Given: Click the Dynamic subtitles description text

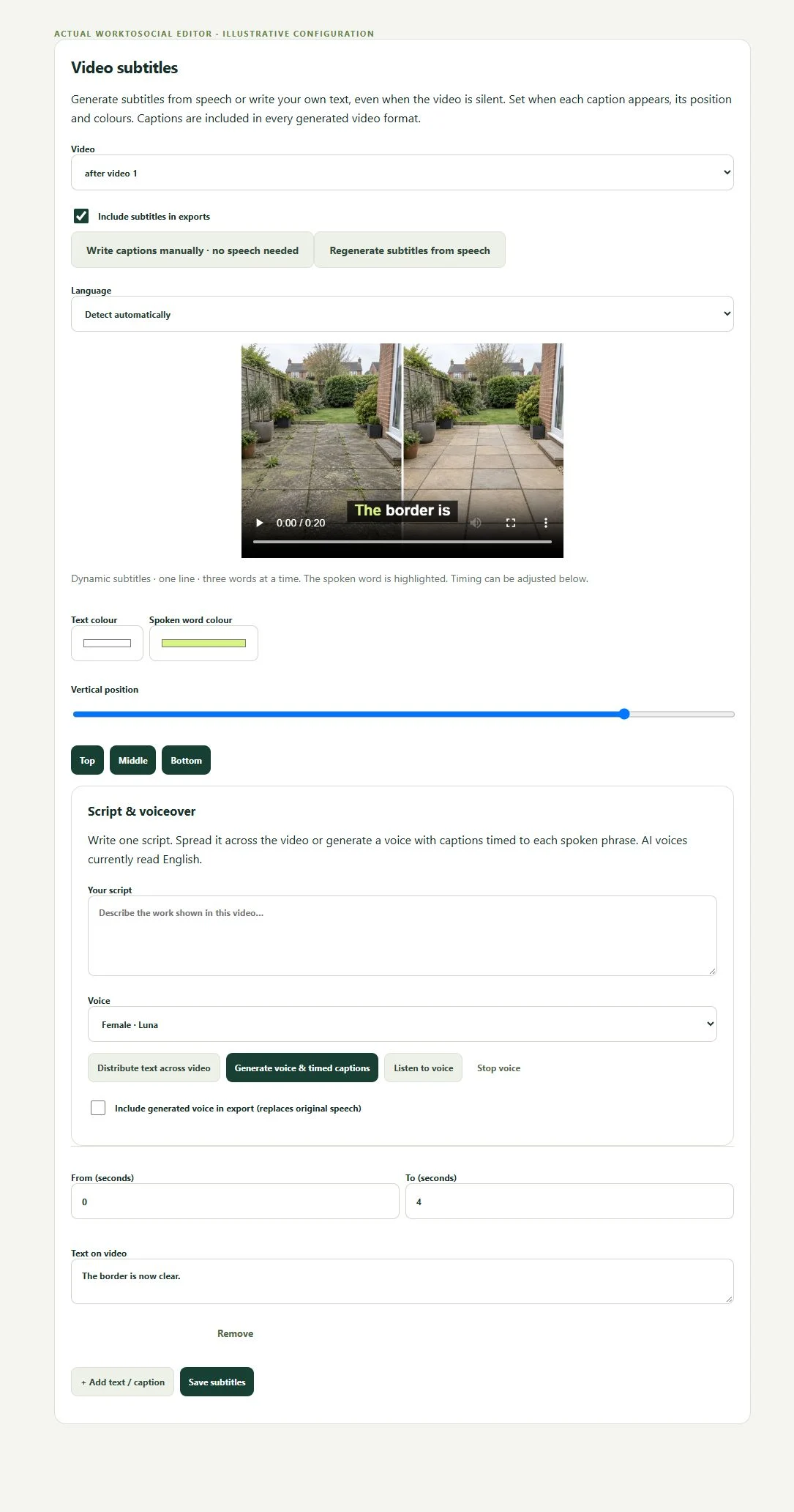Looking at the screenshot, I should [x=329, y=578].
